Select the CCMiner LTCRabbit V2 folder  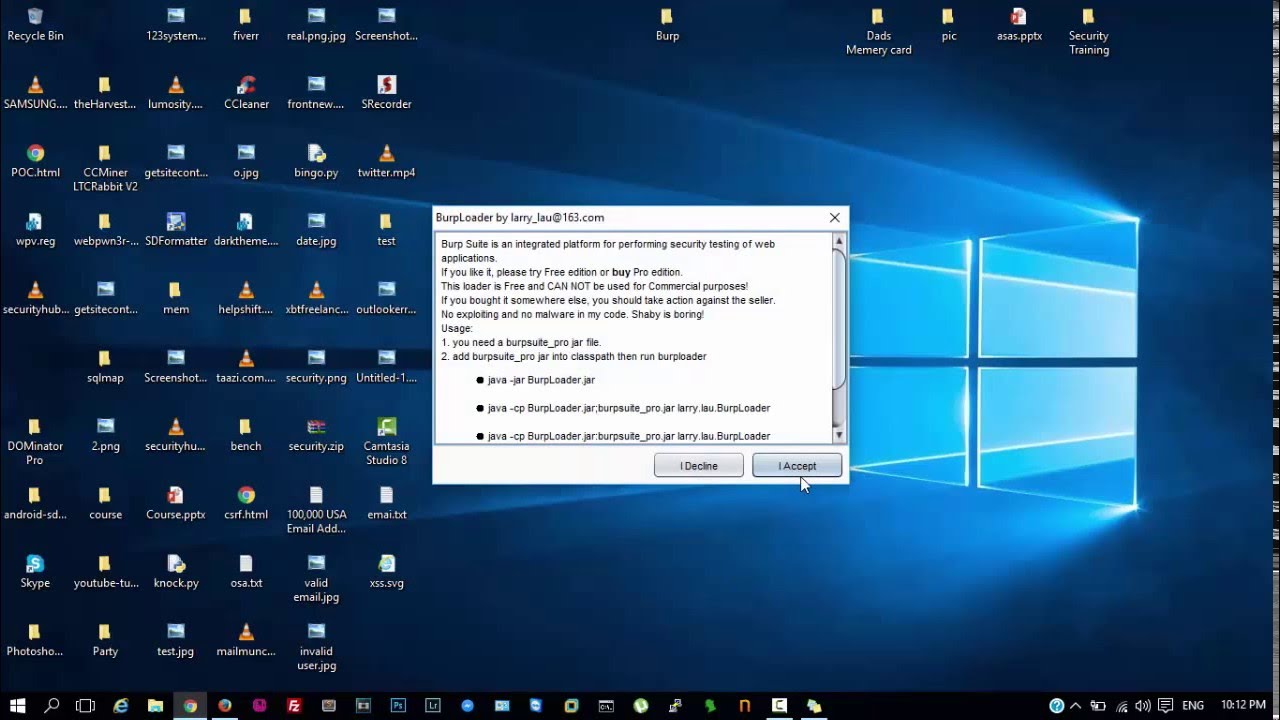(x=105, y=168)
